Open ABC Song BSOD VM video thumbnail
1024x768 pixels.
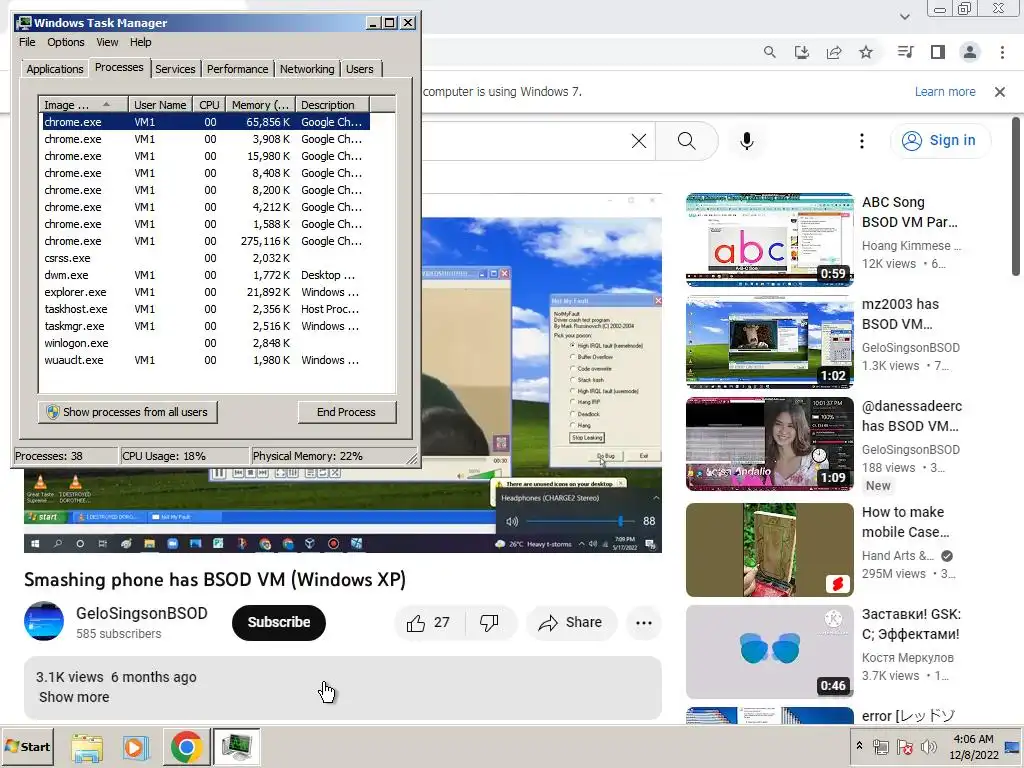pyautogui.click(x=770, y=240)
